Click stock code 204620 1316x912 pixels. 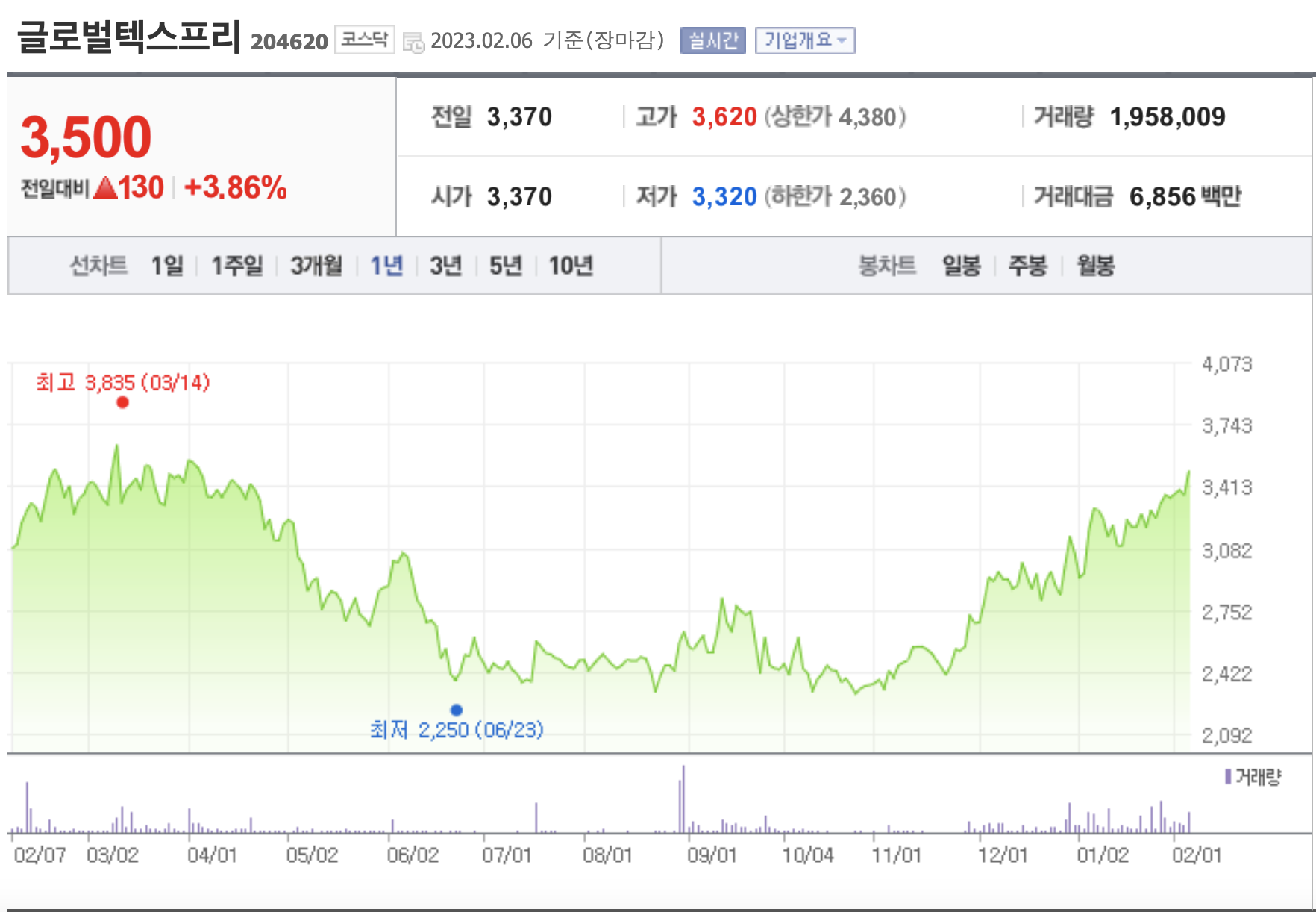[289, 41]
